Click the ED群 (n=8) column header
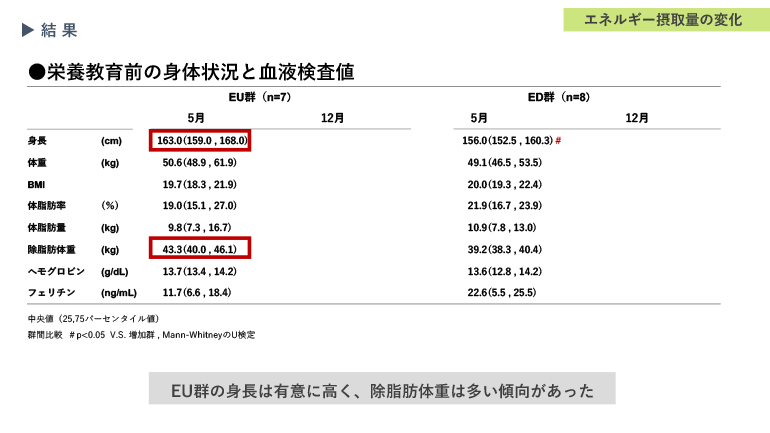Screen dimensions: 770x433 (x=558, y=97)
